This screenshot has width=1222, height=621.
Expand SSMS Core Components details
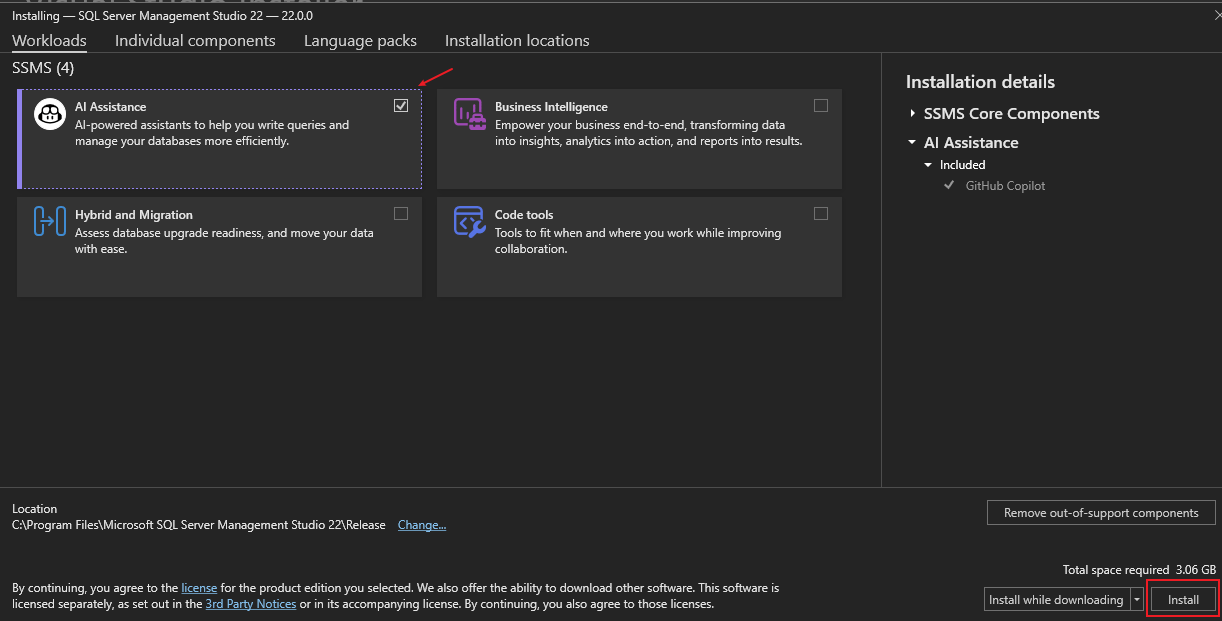pyautogui.click(x=913, y=114)
